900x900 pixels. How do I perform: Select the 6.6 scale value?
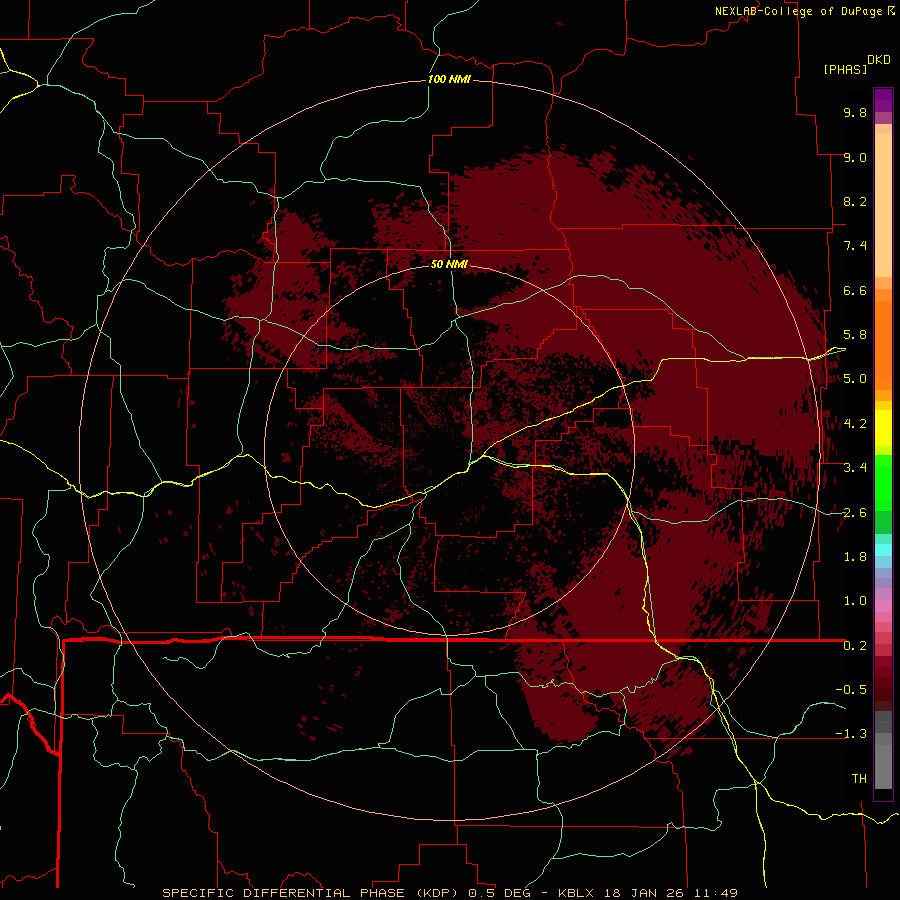(855, 290)
